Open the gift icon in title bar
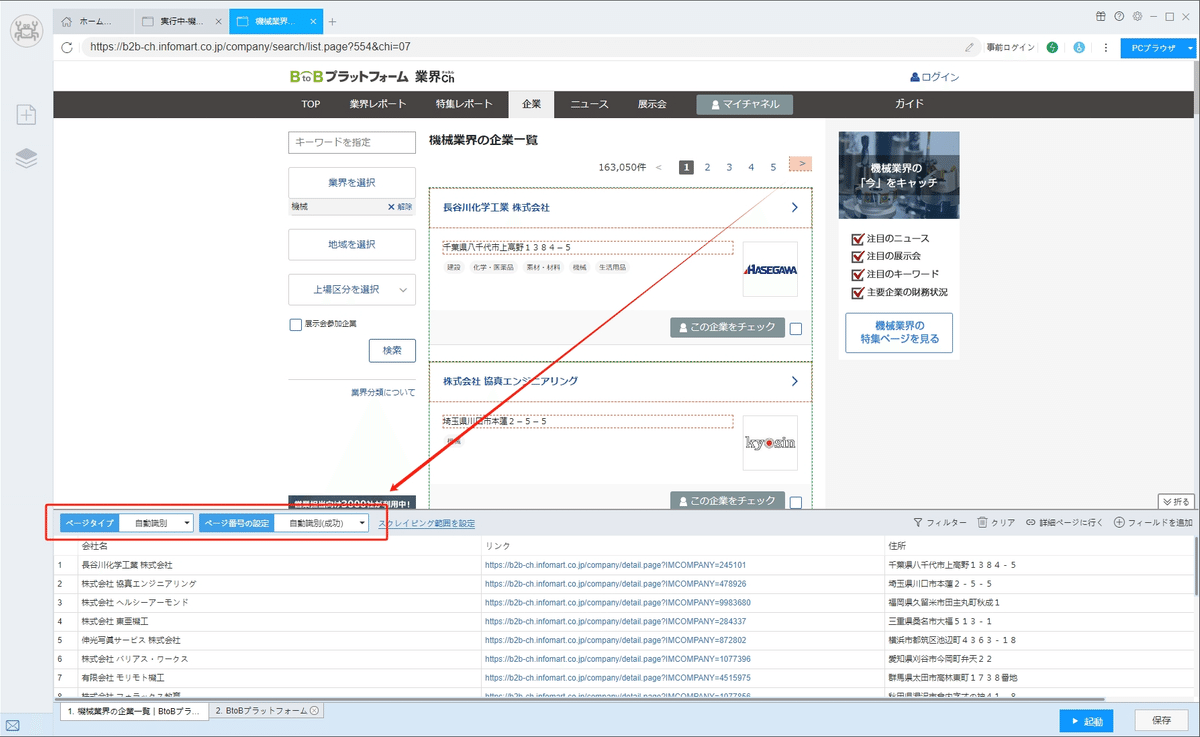The width and height of the screenshot is (1200, 737). click(1101, 16)
